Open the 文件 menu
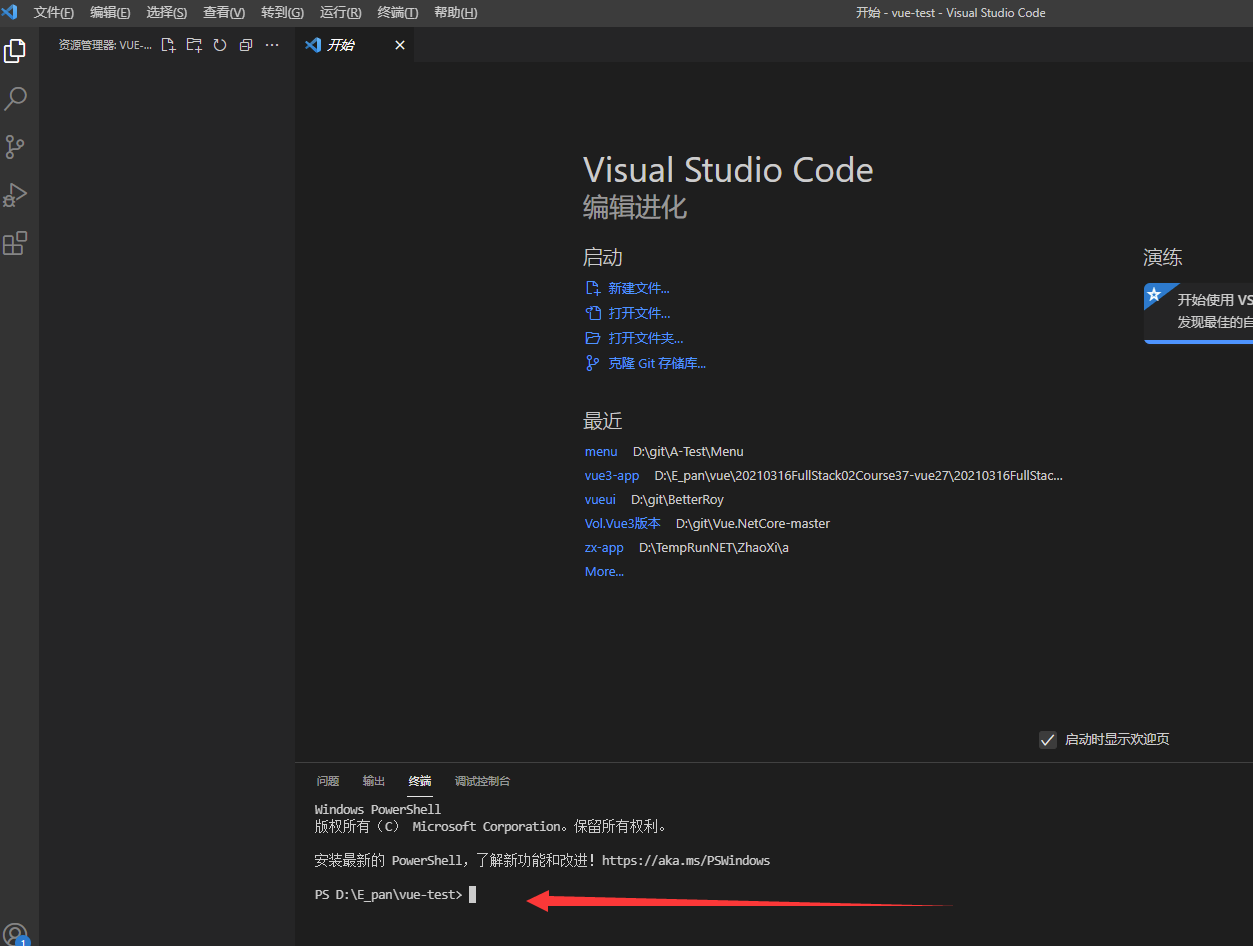Screen dimensions: 1253x946 click(53, 12)
